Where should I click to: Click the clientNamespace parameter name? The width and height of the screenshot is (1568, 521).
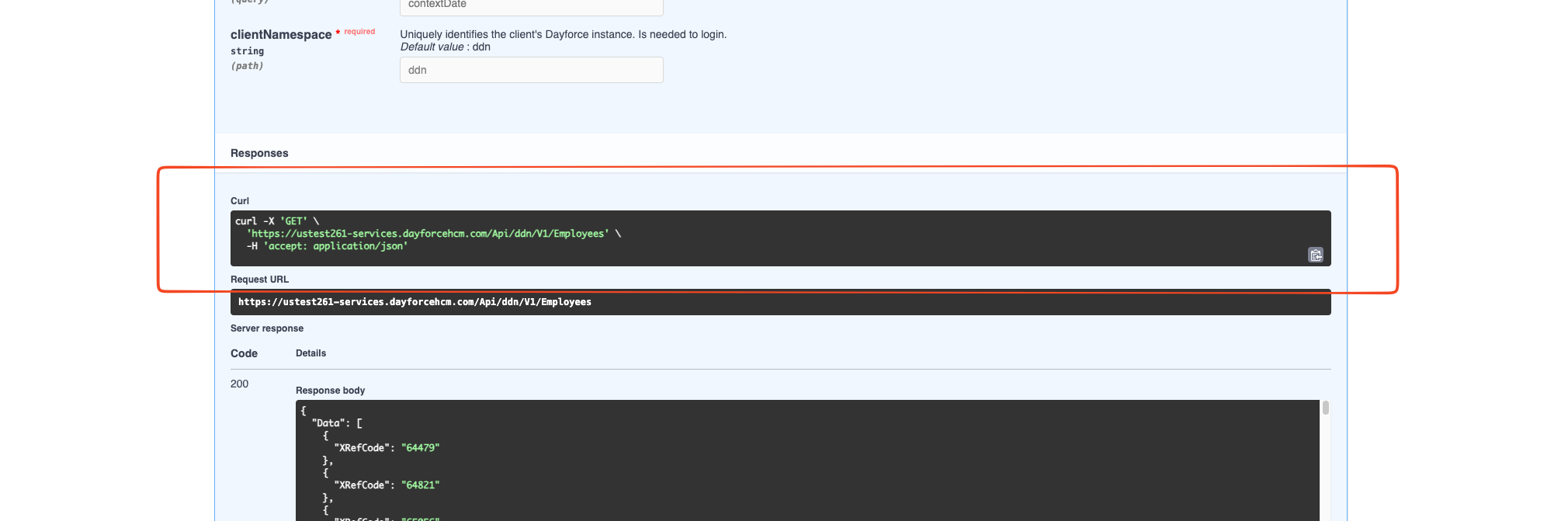(x=281, y=34)
